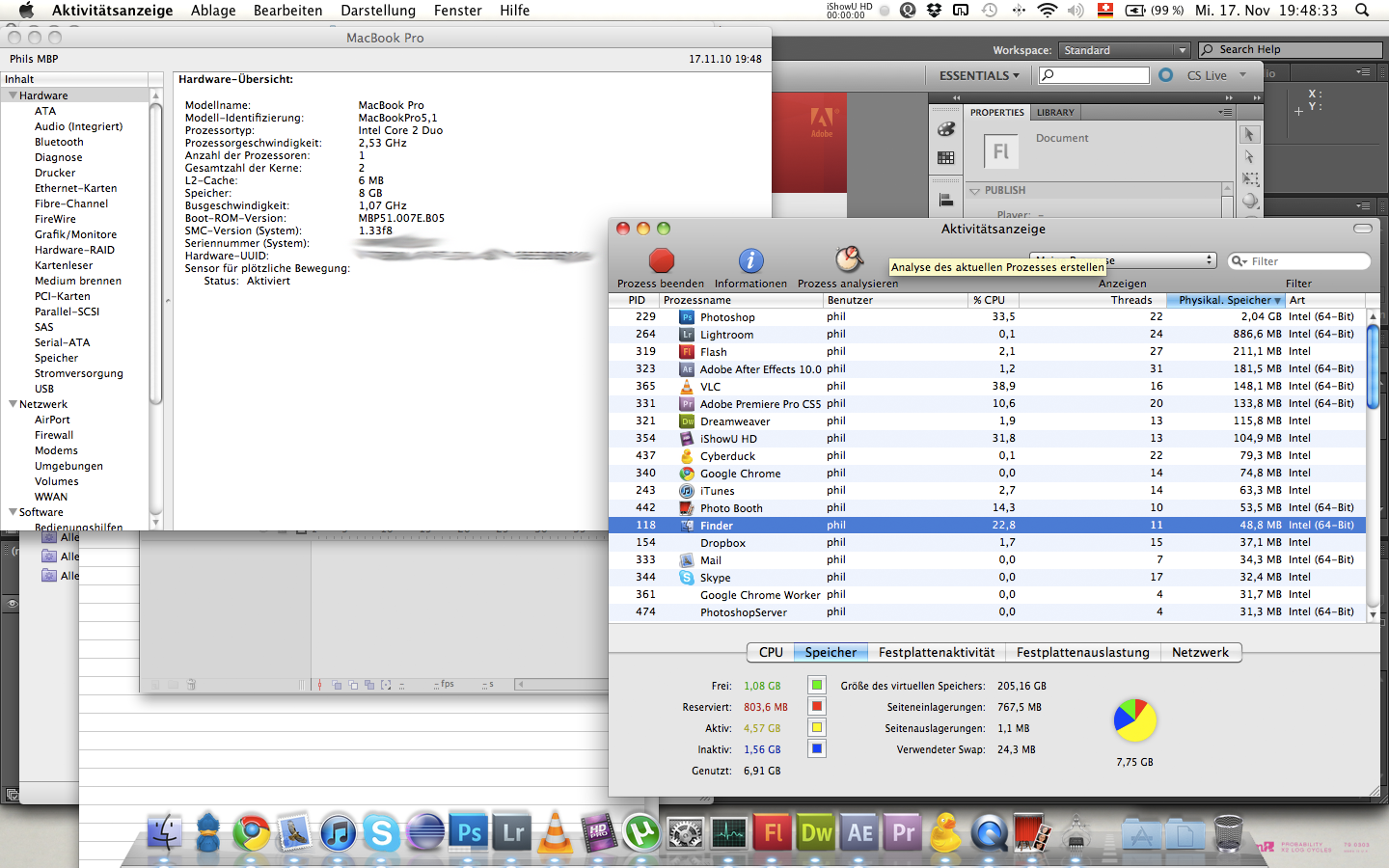Open Photo Booth icon in the Dock

(1033, 832)
